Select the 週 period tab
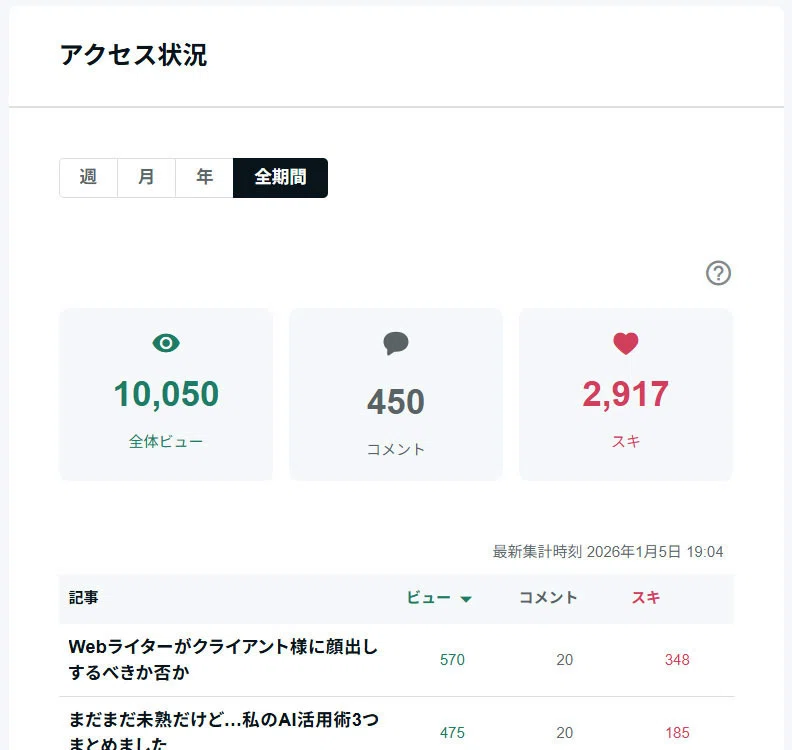Screen dimensions: 792x750 pos(88,178)
